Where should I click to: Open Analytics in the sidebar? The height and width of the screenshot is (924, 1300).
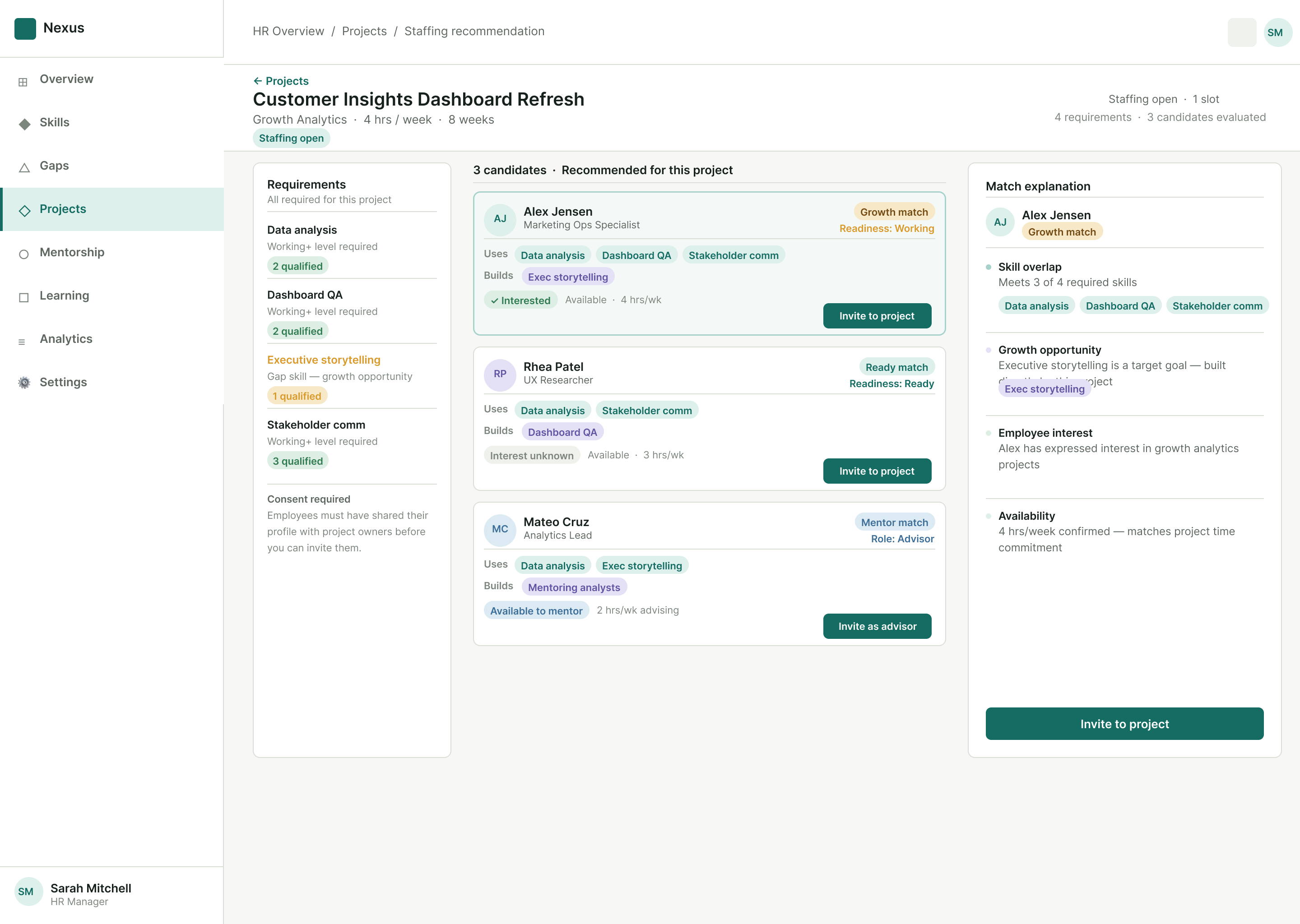click(111, 338)
